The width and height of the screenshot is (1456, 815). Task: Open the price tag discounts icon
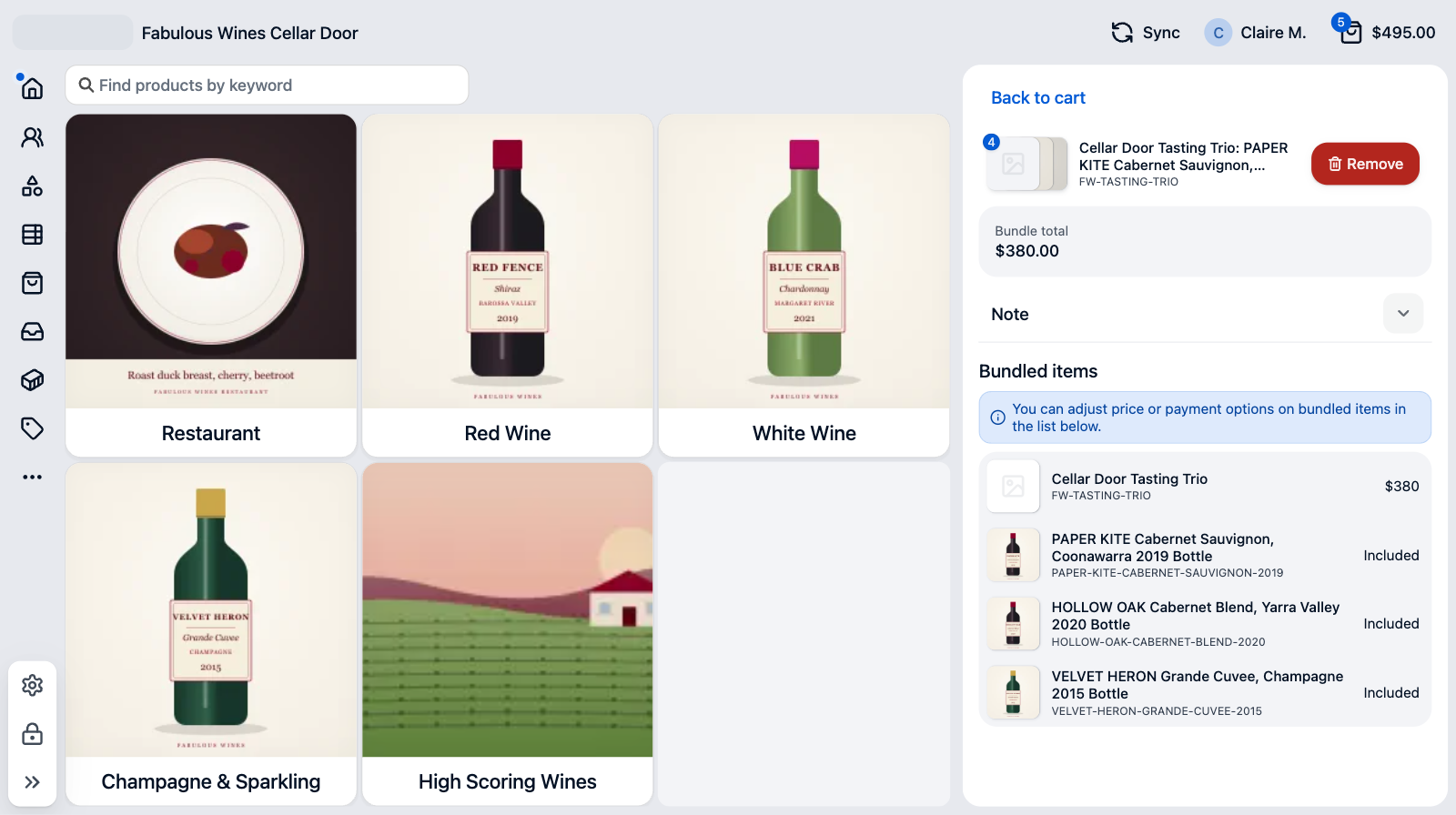(32, 428)
